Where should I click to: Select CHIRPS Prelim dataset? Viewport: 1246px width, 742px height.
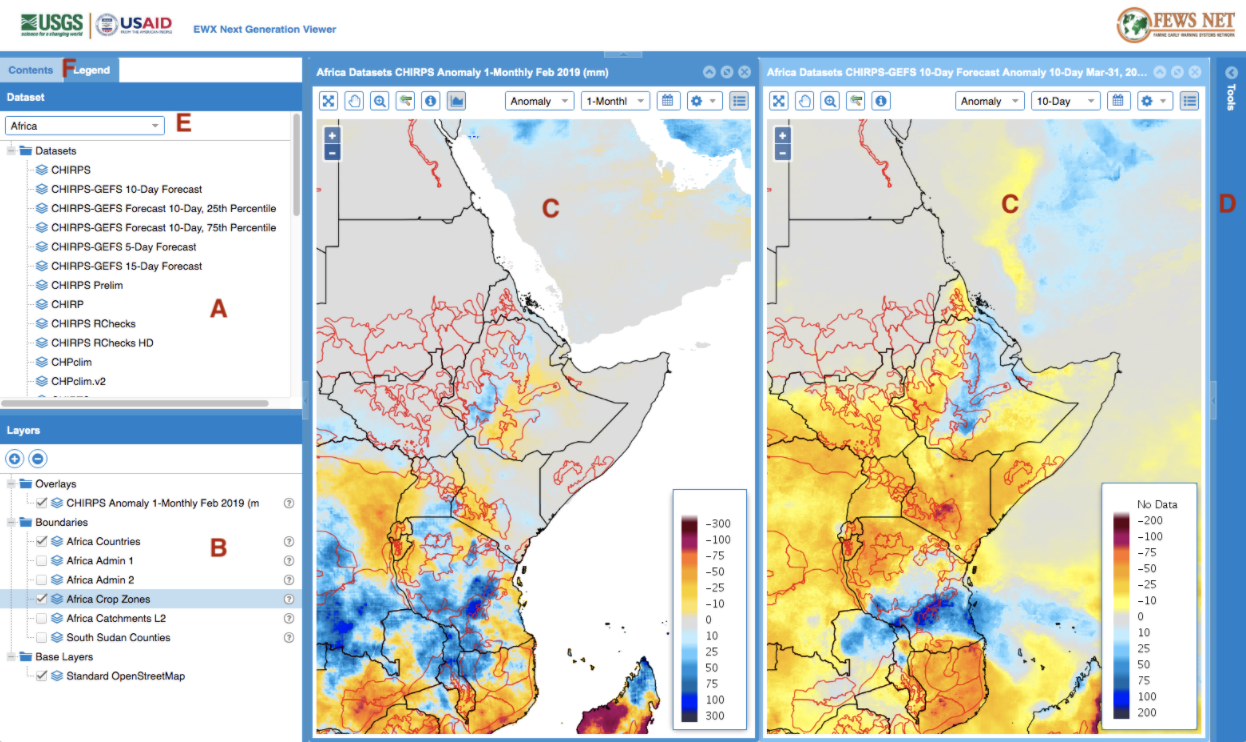[87, 285]
